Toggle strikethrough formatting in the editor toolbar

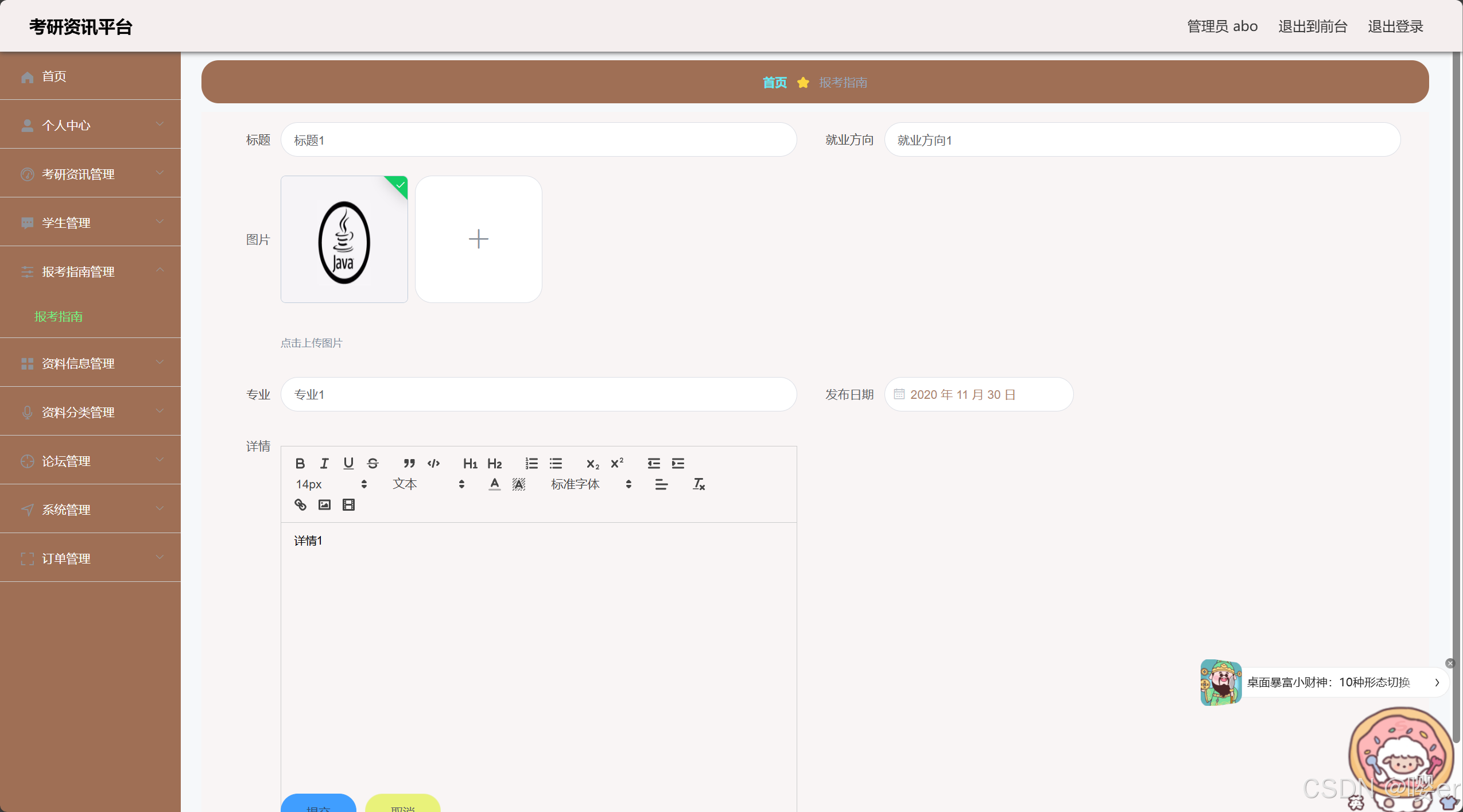click(372, 463)
